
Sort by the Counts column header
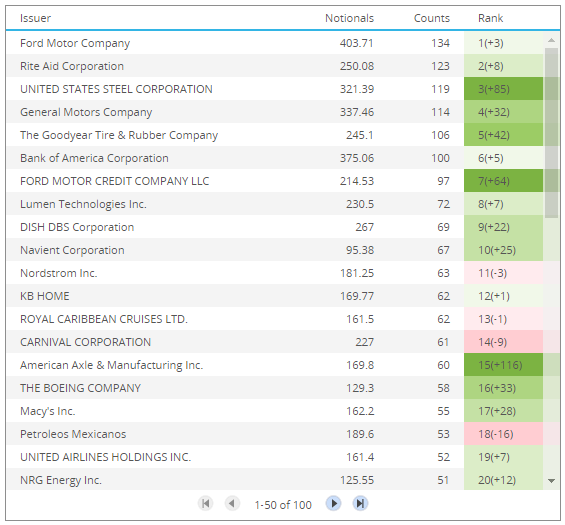tap(432, 18)
